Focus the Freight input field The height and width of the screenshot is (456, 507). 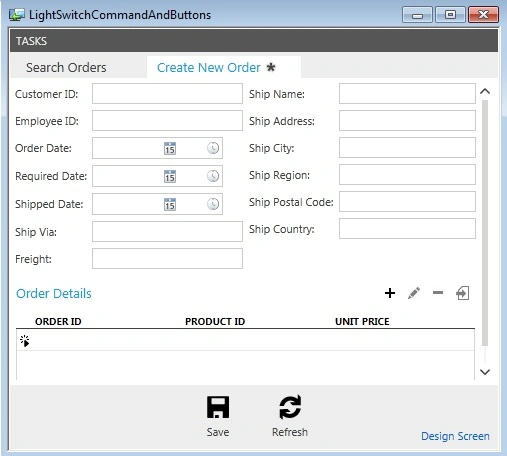tap(167, 258)
